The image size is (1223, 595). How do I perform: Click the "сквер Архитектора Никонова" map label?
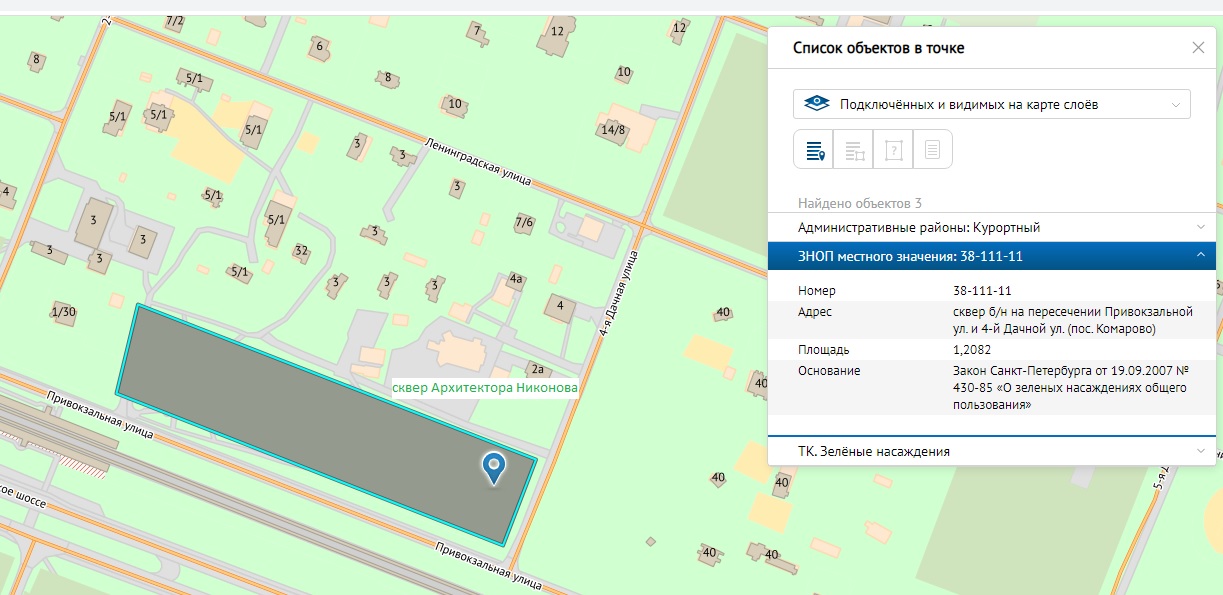484,388
